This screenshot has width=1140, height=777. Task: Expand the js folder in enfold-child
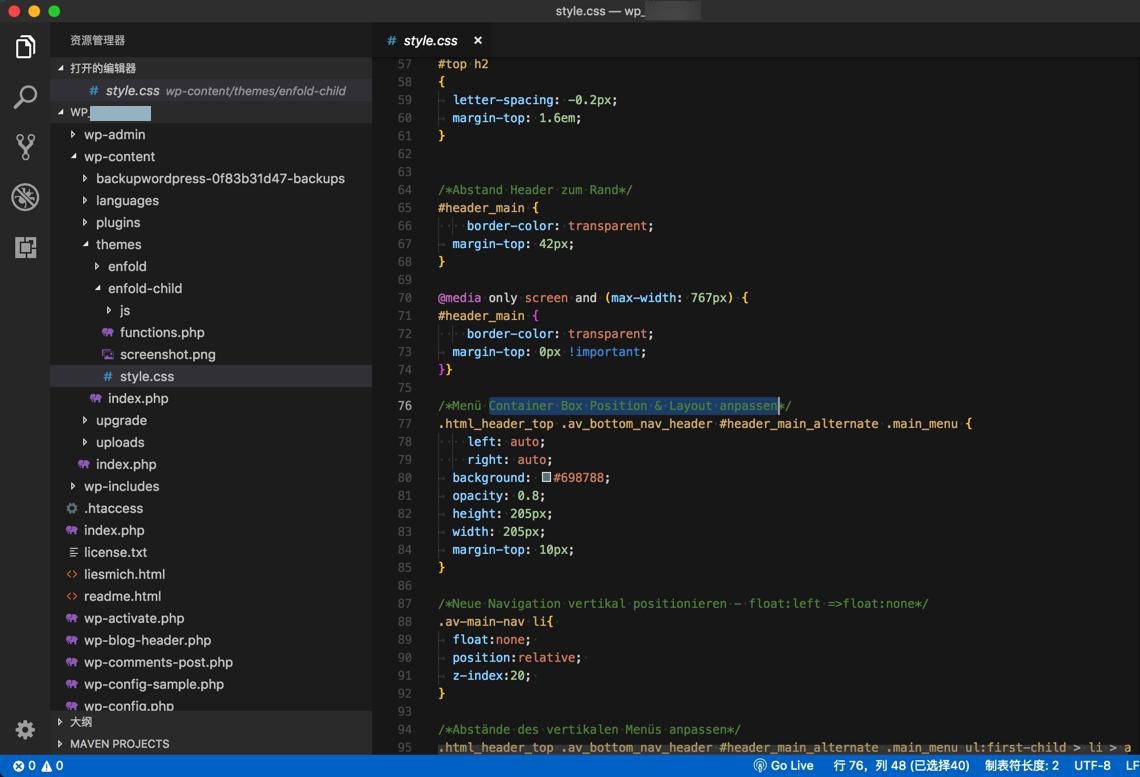pos(124,310)
